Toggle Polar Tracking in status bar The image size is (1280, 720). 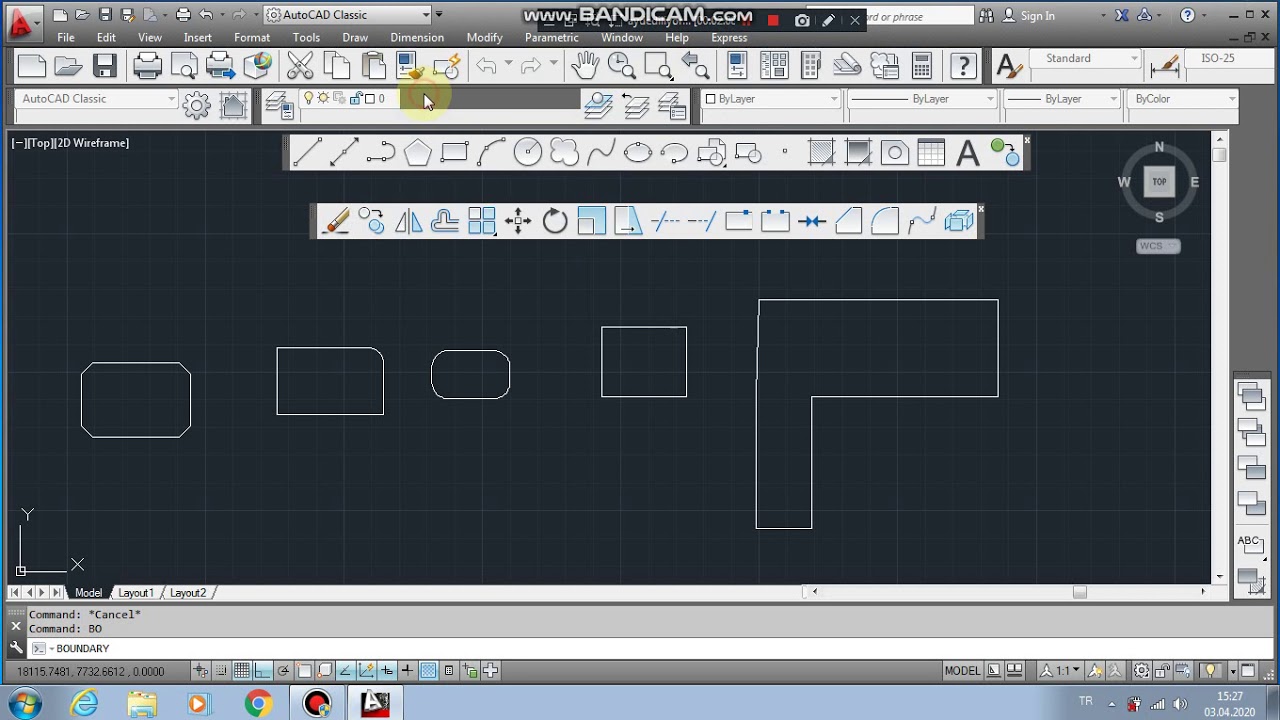pyautogui.click(x=283, y=671)
